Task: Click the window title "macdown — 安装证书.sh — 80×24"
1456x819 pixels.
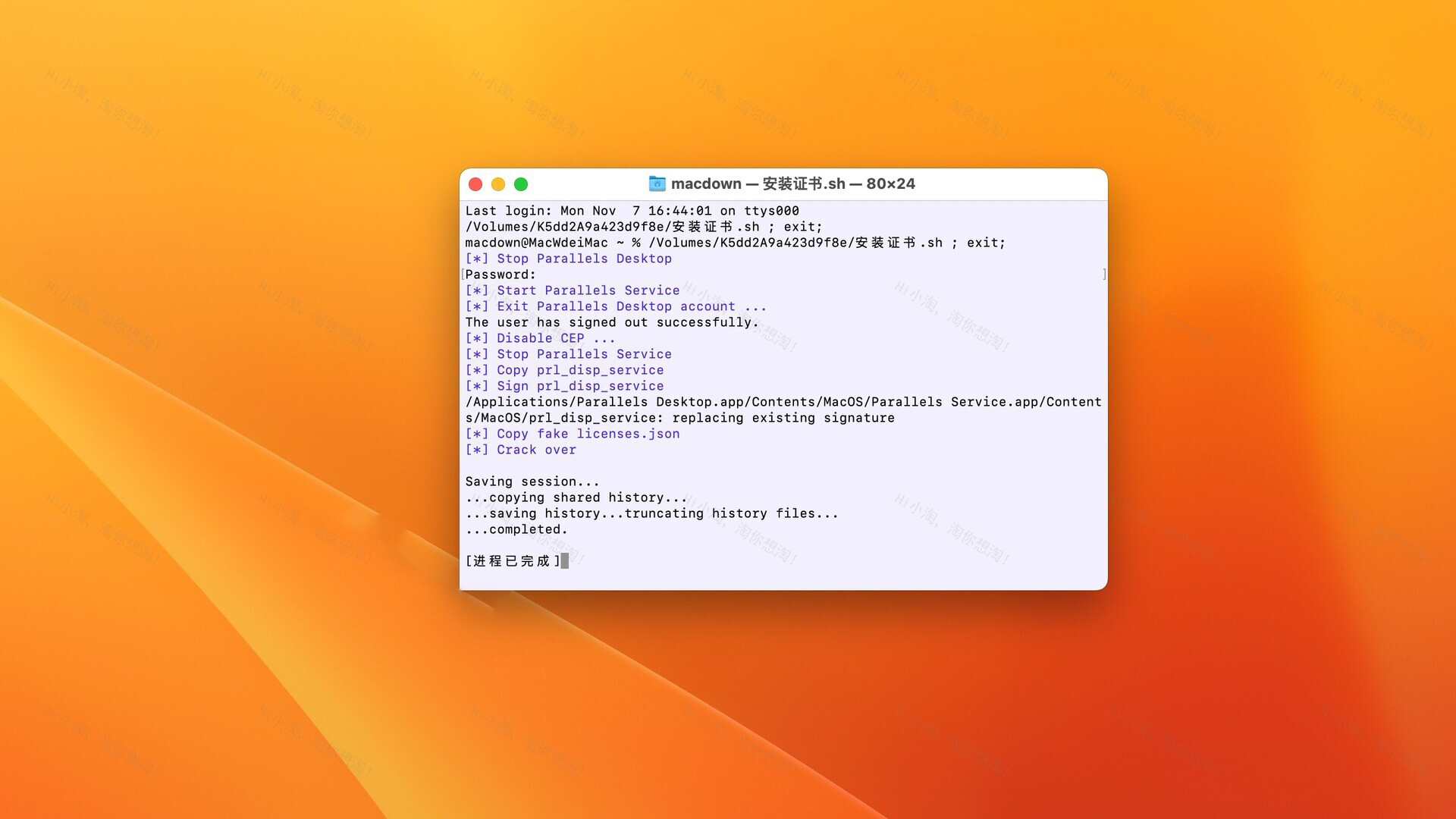Action: (x=792, y=184)
